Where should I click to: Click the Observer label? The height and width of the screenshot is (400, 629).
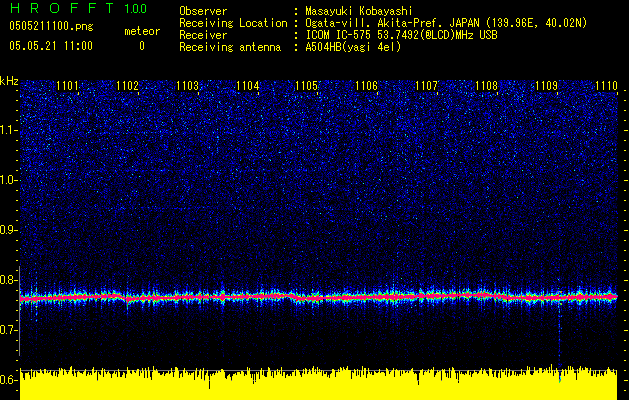coord(203,11)
